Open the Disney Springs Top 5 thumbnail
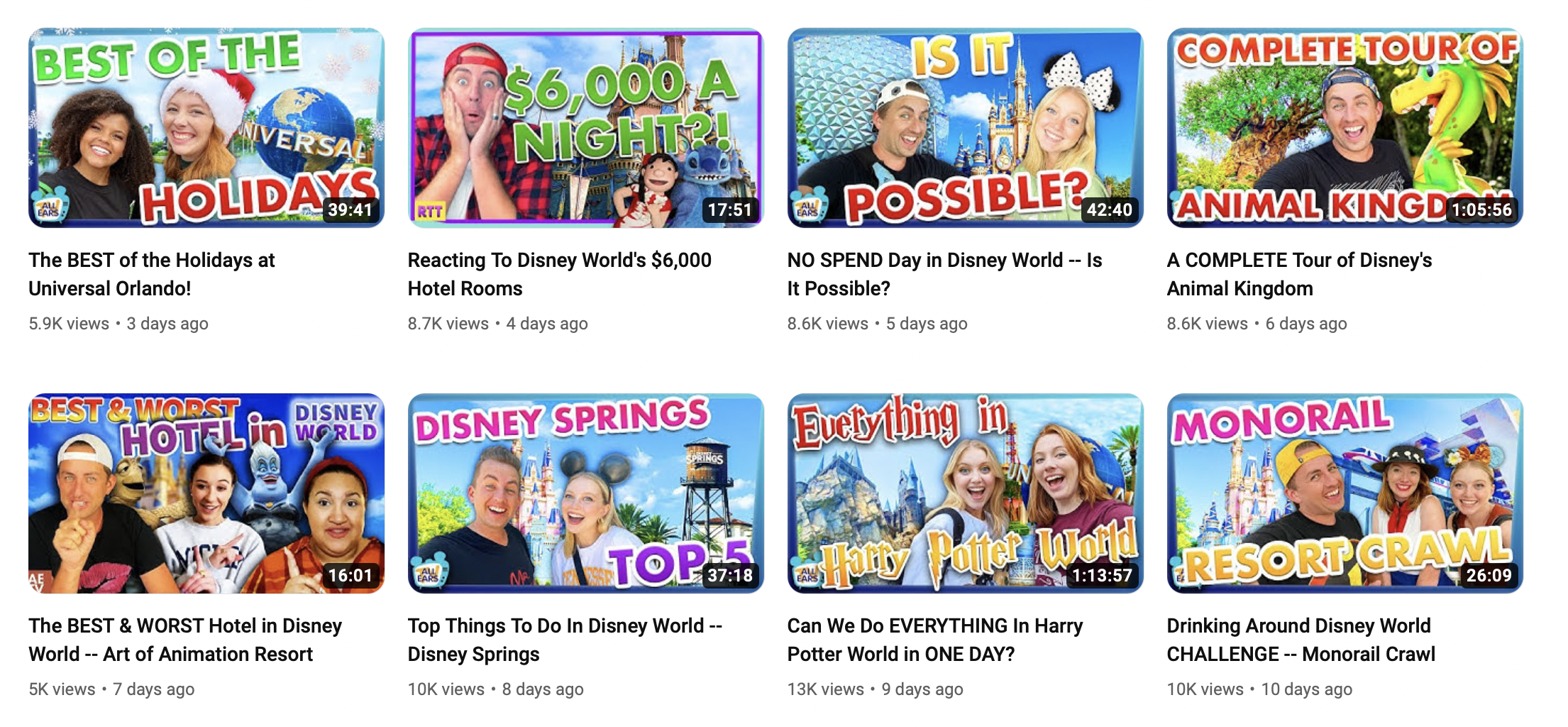Viewport: 1568px width, 727px height. point(585,493)
